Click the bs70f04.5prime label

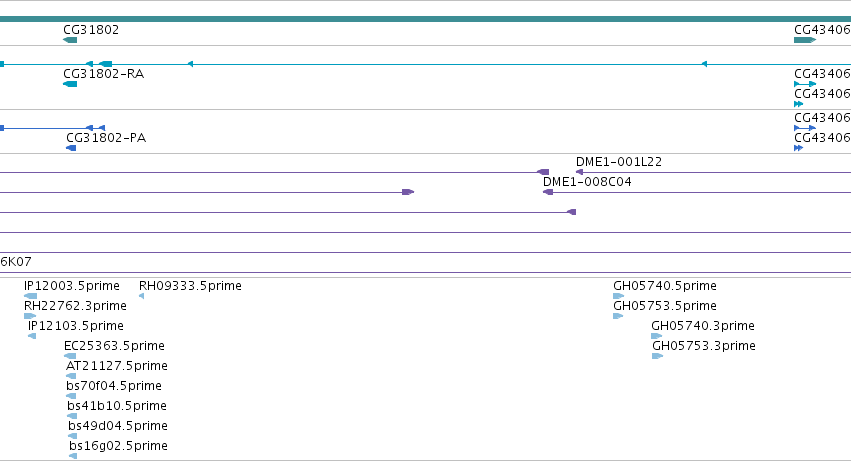[x=114, y=386]
